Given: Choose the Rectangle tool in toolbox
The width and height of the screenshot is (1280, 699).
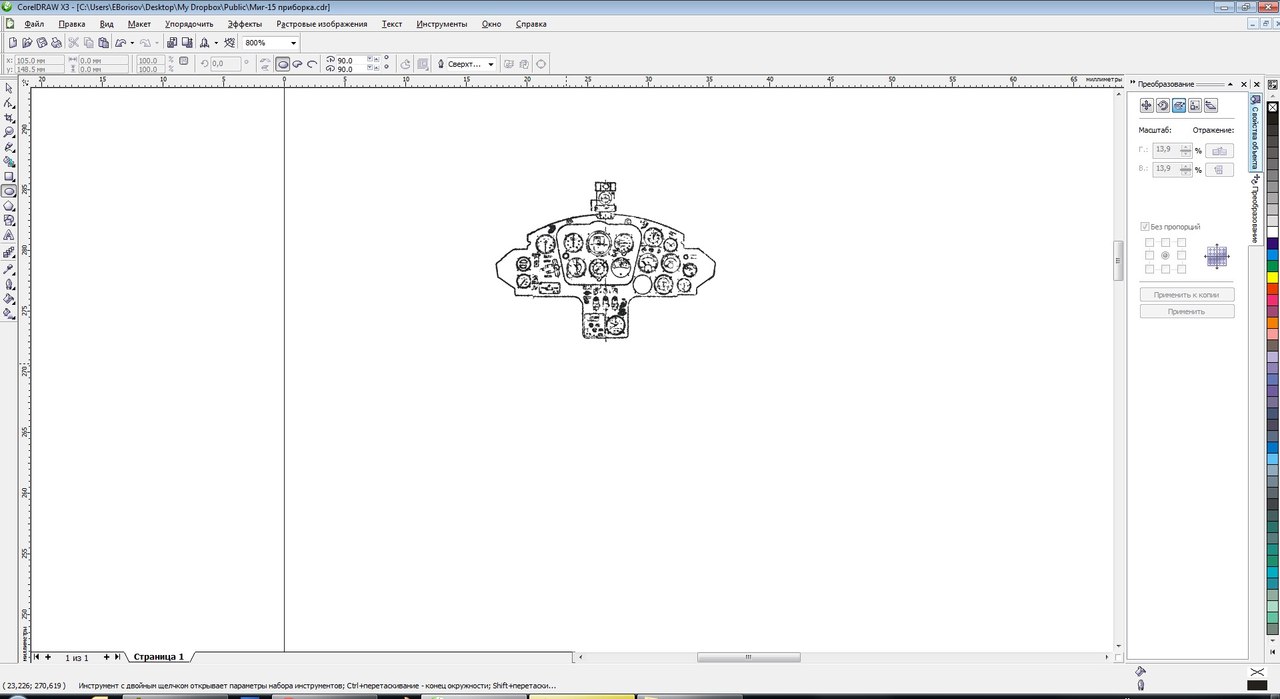Looking at the screenshot, I should (9, 176).
